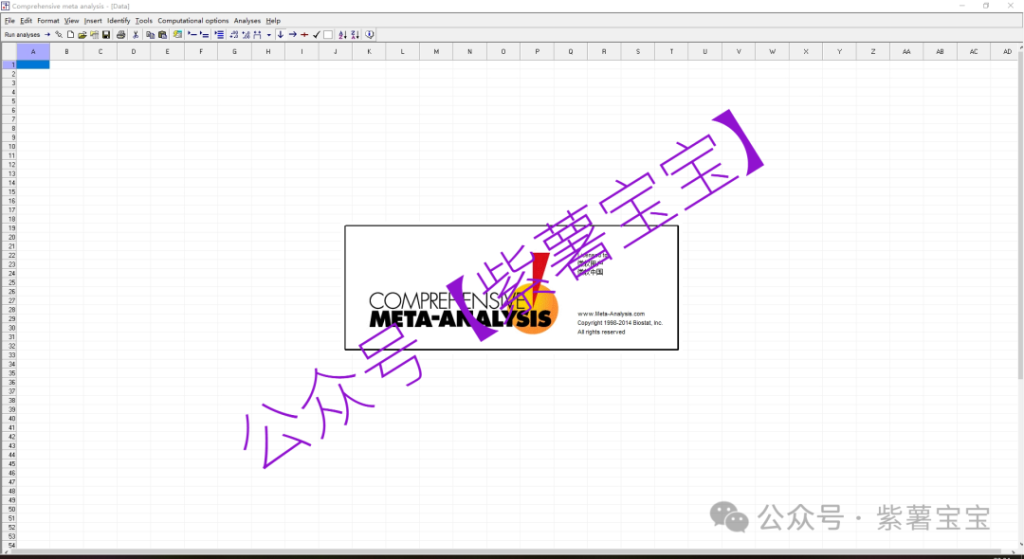Open the Format menu

tap(48, 20)
